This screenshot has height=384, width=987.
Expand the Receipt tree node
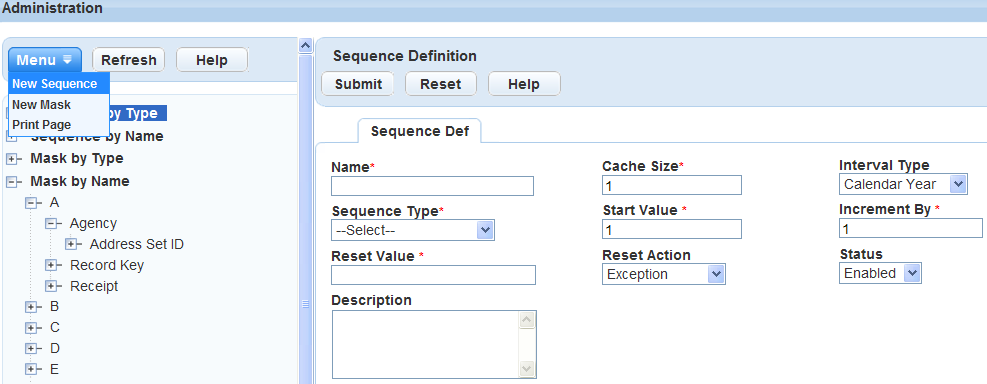[x=51, y=286]
